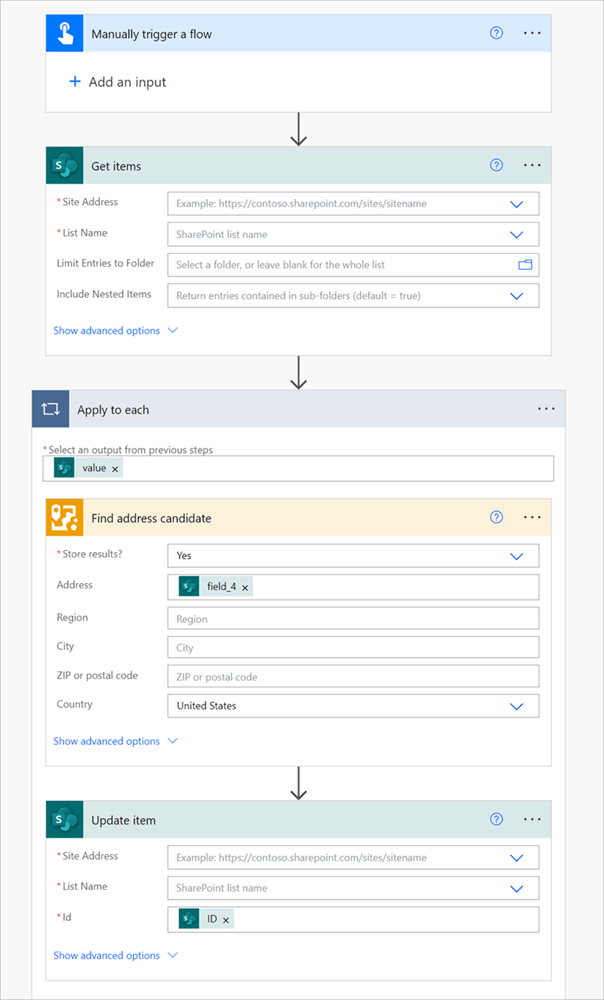Open the Store results dropdown set to Yes
This screenshot has height=1000, width=604.
[518, 555]
